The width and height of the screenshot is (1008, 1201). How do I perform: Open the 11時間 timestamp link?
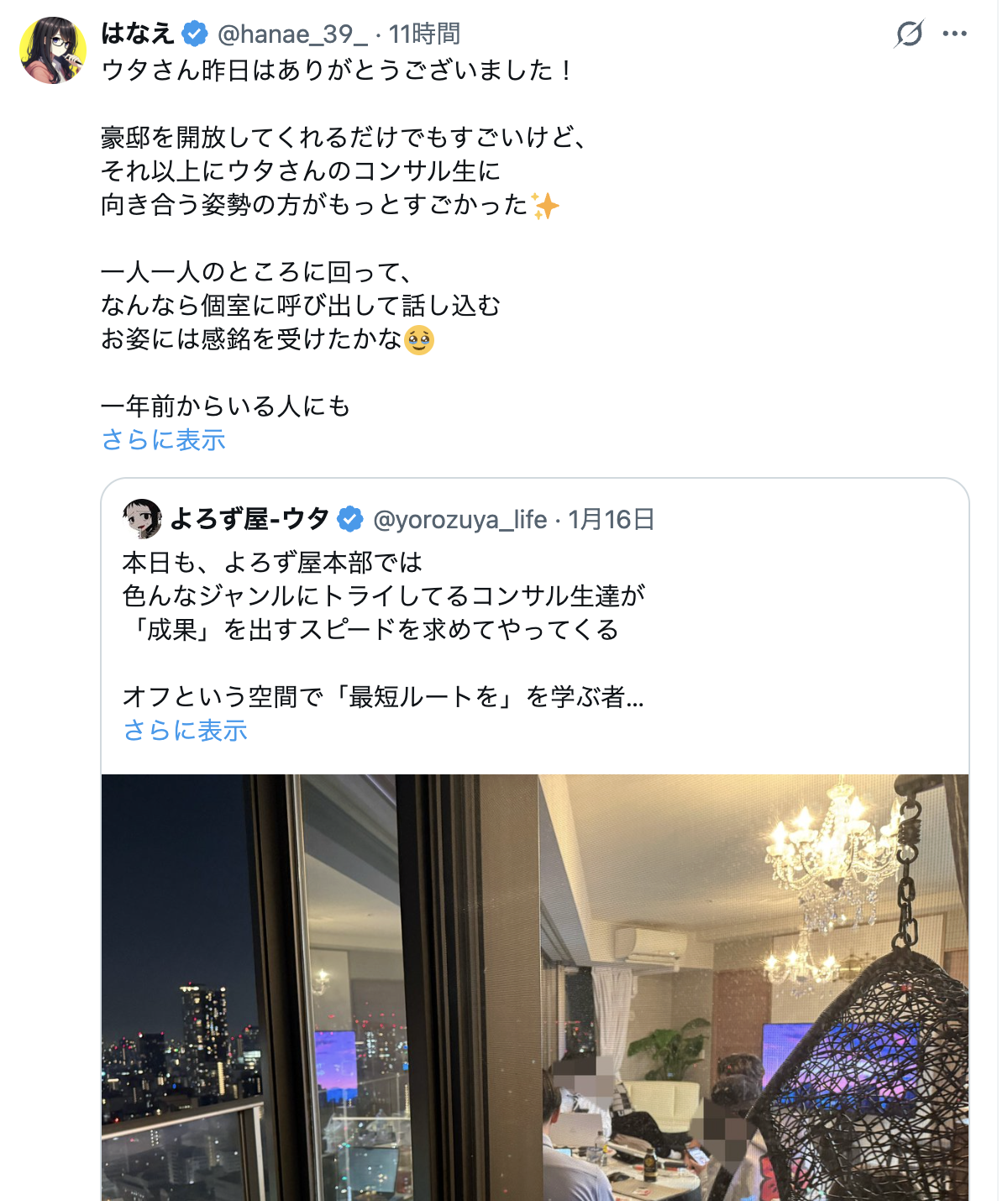click(424, 34)
